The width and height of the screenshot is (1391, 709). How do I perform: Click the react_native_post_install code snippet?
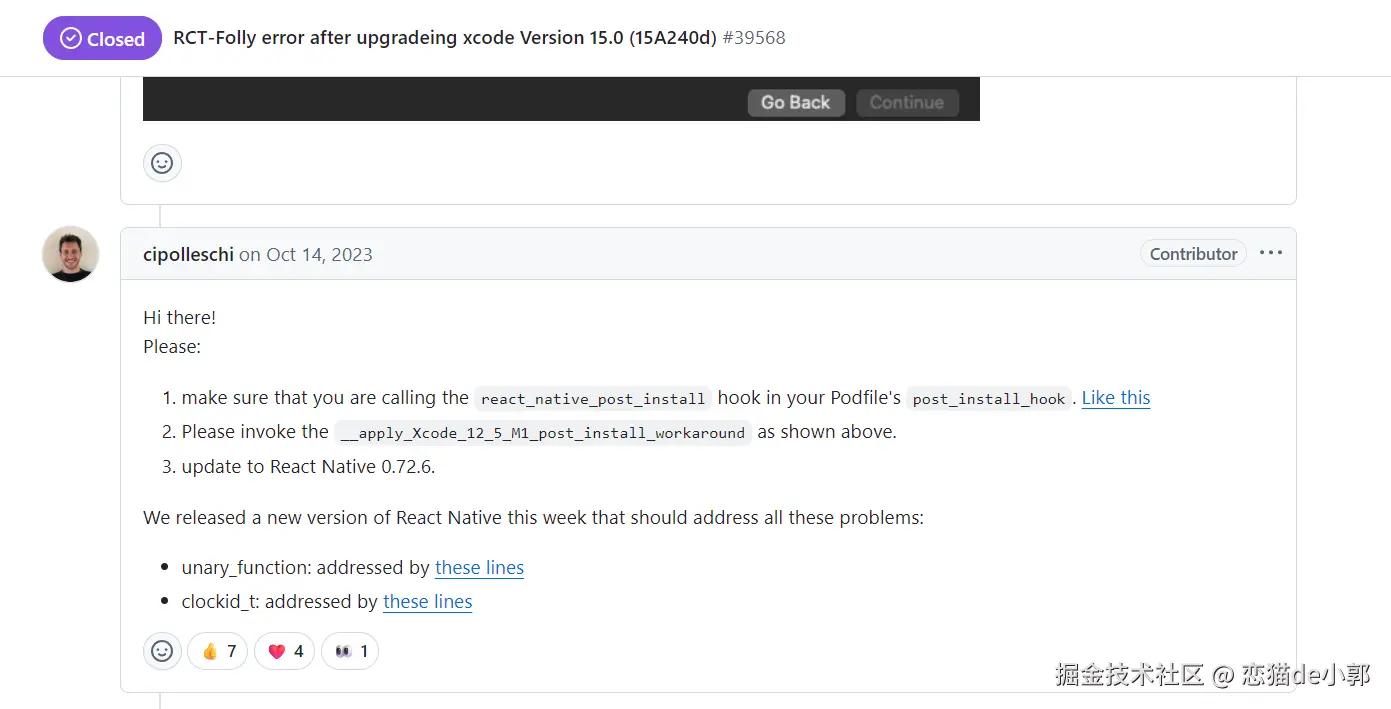(593, 399)
